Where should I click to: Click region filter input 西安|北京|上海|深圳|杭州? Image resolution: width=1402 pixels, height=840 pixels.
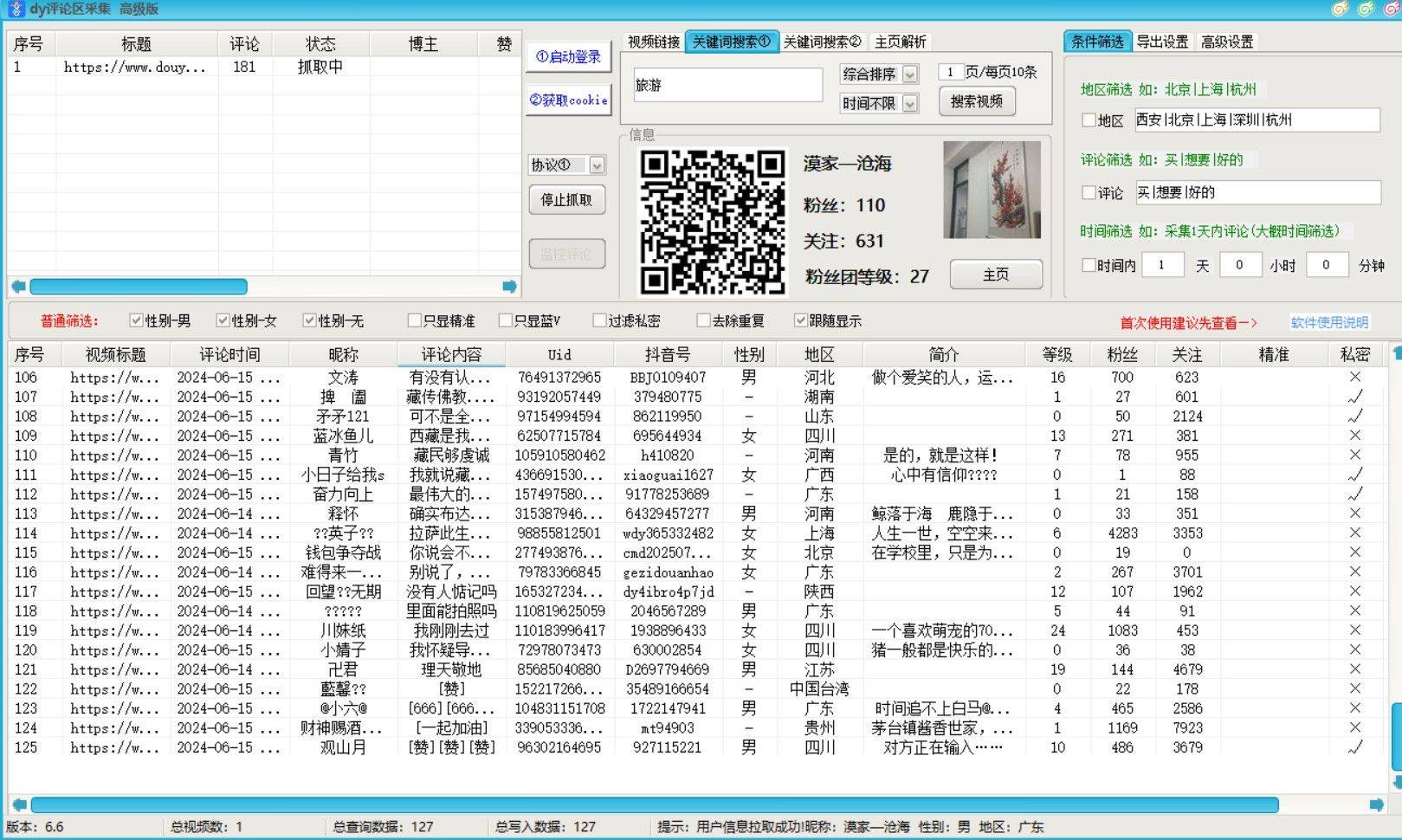coord(1257,120)
